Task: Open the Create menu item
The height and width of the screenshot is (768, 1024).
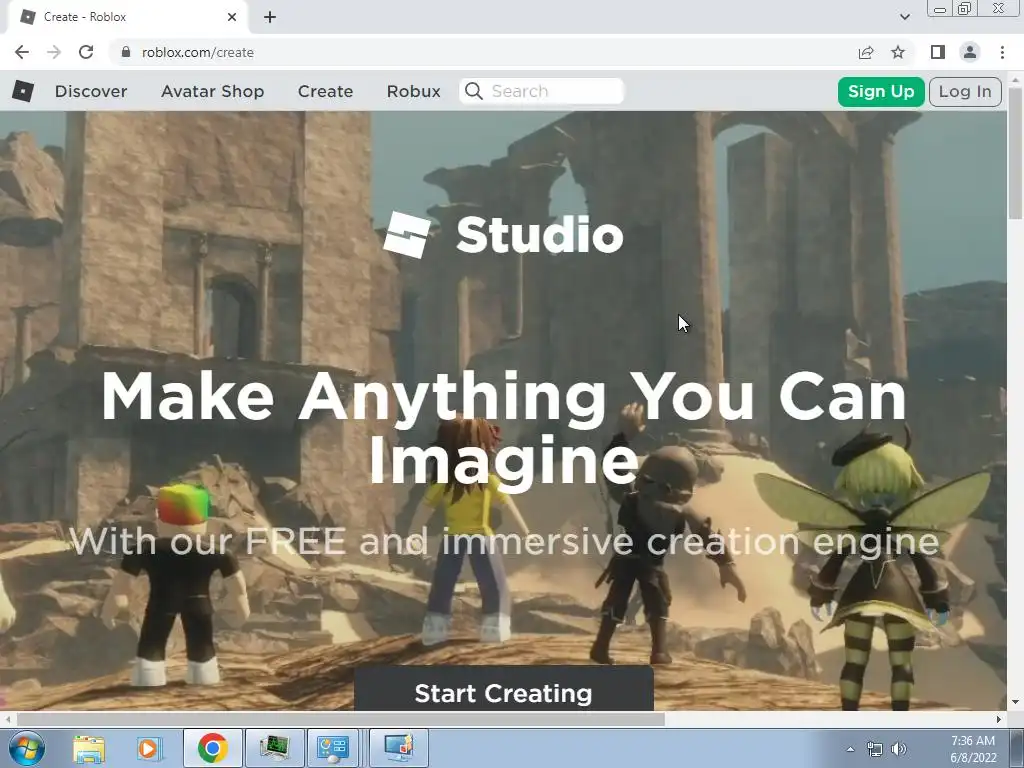Action: [325, 91]
